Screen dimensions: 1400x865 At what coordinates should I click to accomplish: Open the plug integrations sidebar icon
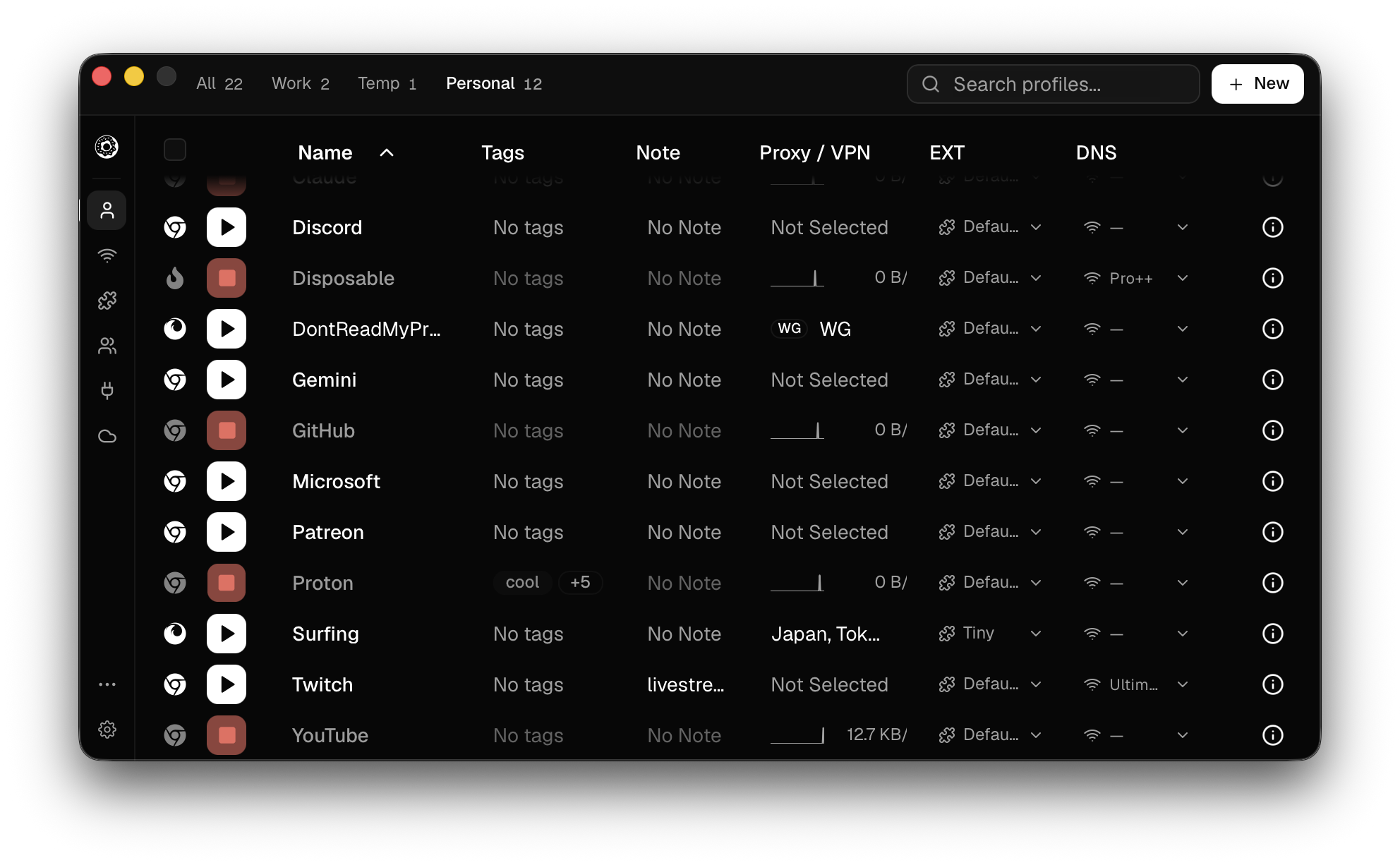(107, 391)
